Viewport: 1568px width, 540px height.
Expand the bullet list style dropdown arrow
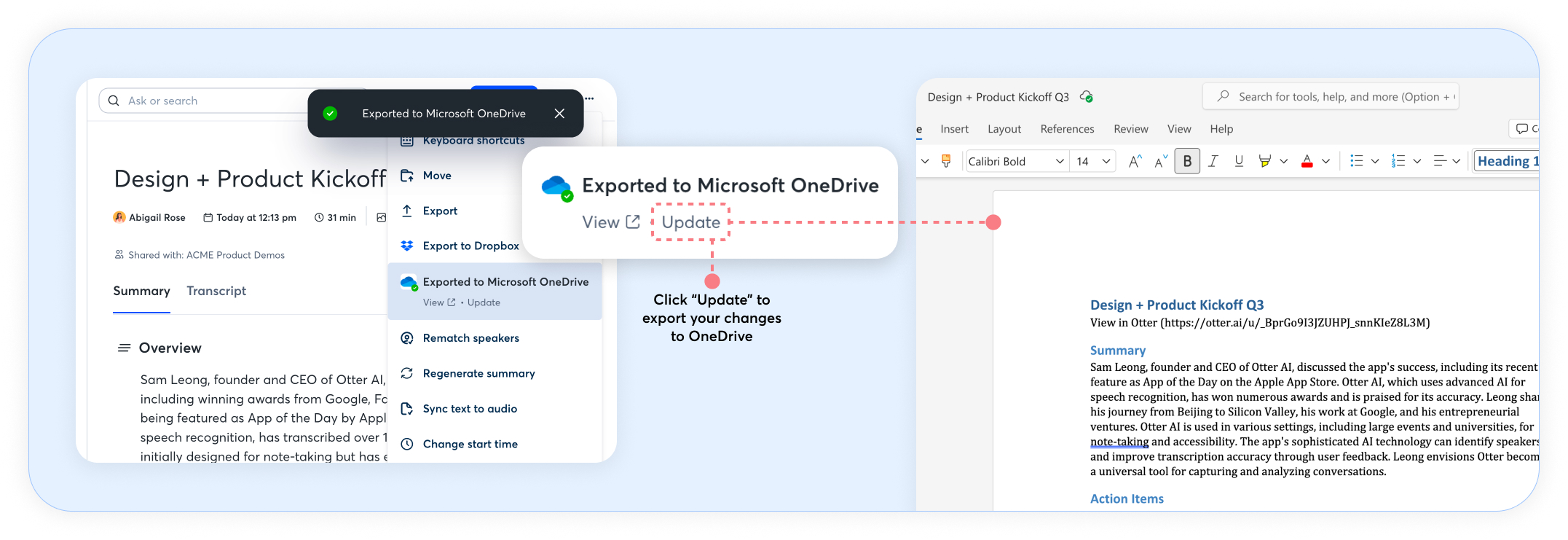tap(1375, 161)
